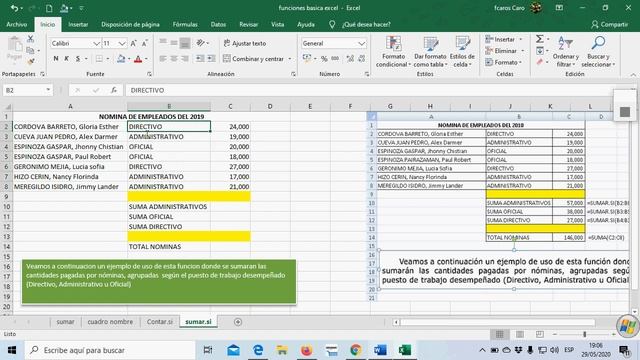Screen dimensions: 640x360
Task: Click the Compartir share button
Action: click(x=610, y=24)
